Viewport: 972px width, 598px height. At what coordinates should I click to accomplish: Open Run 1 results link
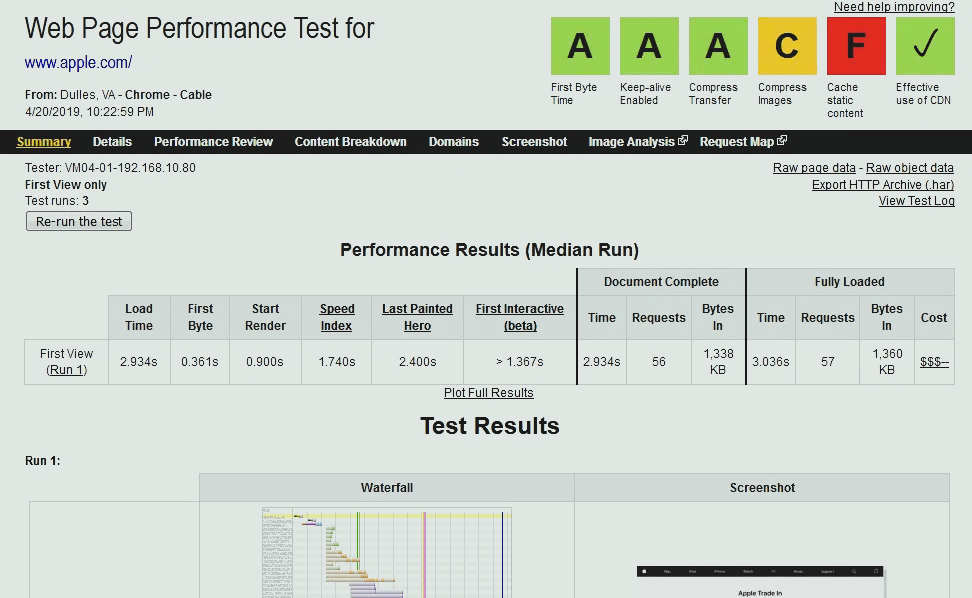pyautogui.click(x=65, y=369)
